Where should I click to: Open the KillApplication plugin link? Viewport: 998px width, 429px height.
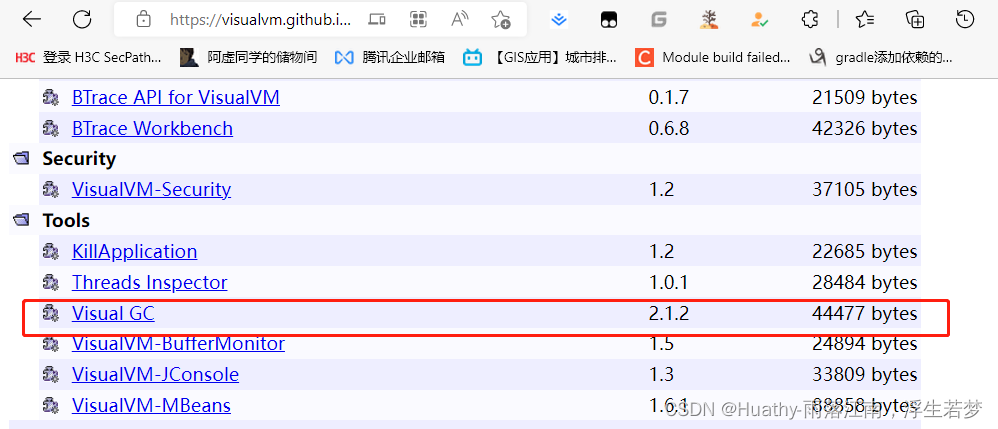[x=134, y=251]
